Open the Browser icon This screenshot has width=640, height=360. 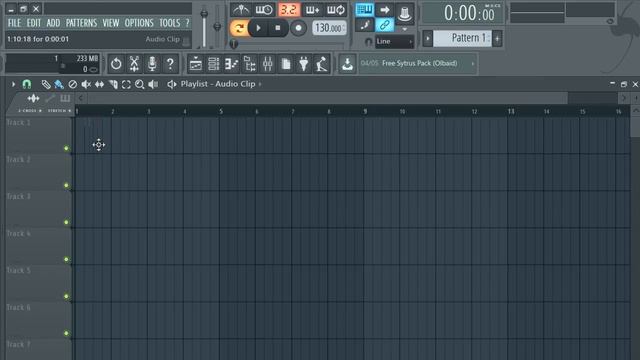249,64
